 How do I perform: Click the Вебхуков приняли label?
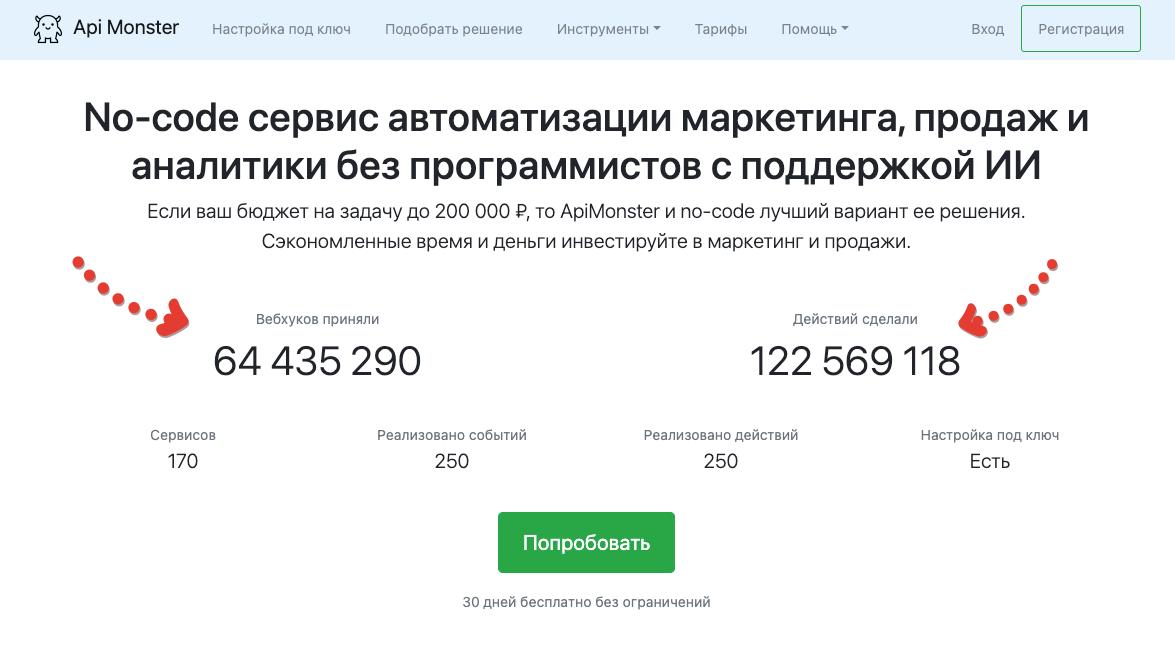click(318, 319)
